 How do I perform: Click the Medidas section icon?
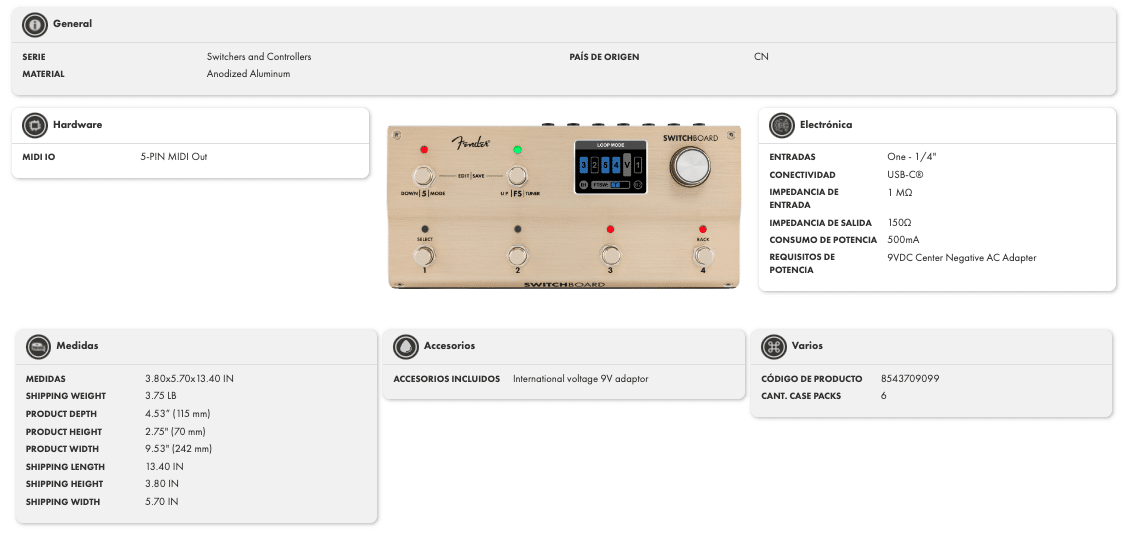point(38,346)
